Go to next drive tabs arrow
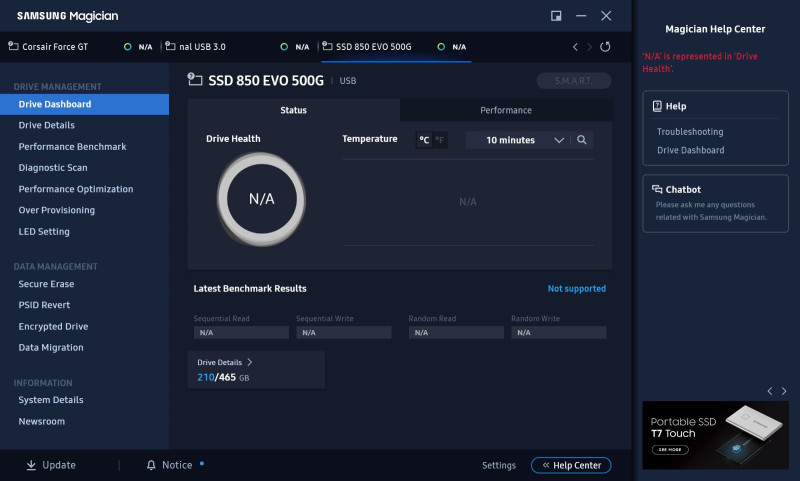Image resolution: width=800 pixels, height=481 pixels. pyautogui.click(x=589, y=47)
